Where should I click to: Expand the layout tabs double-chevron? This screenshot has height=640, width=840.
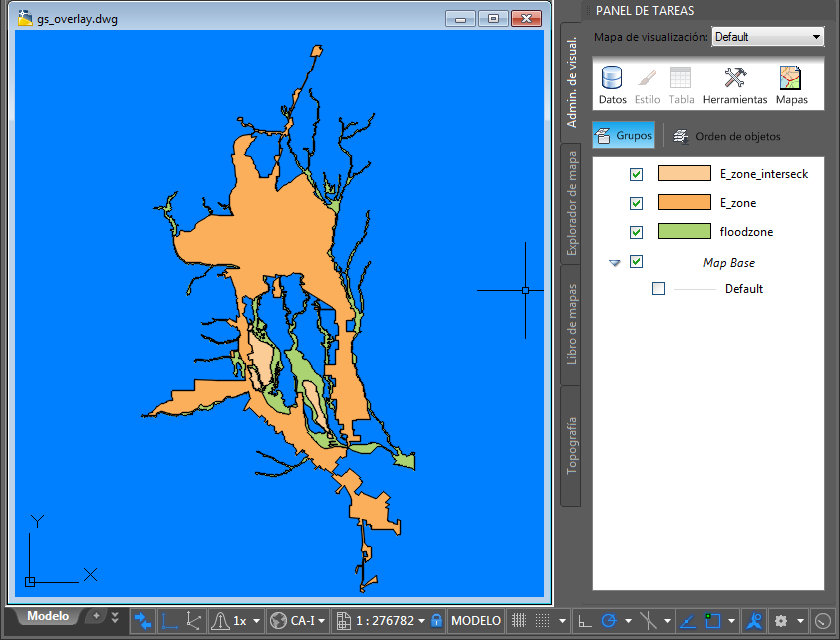coord(115,616)
